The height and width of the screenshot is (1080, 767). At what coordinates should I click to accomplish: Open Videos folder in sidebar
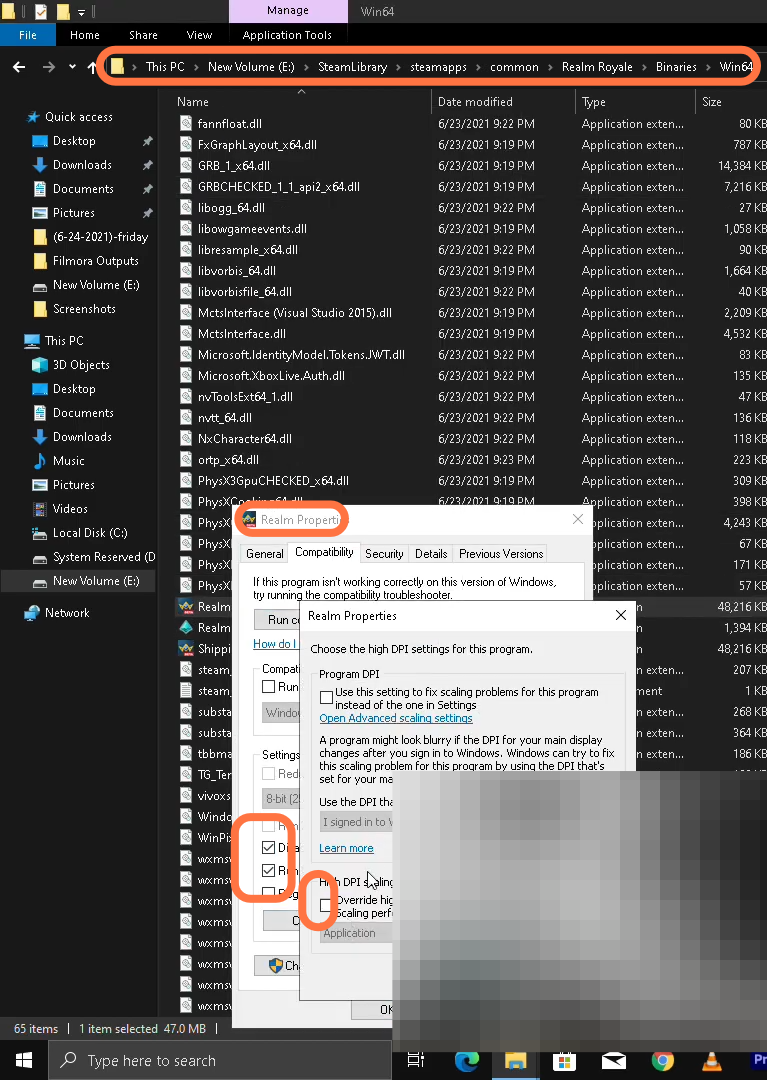70,509
